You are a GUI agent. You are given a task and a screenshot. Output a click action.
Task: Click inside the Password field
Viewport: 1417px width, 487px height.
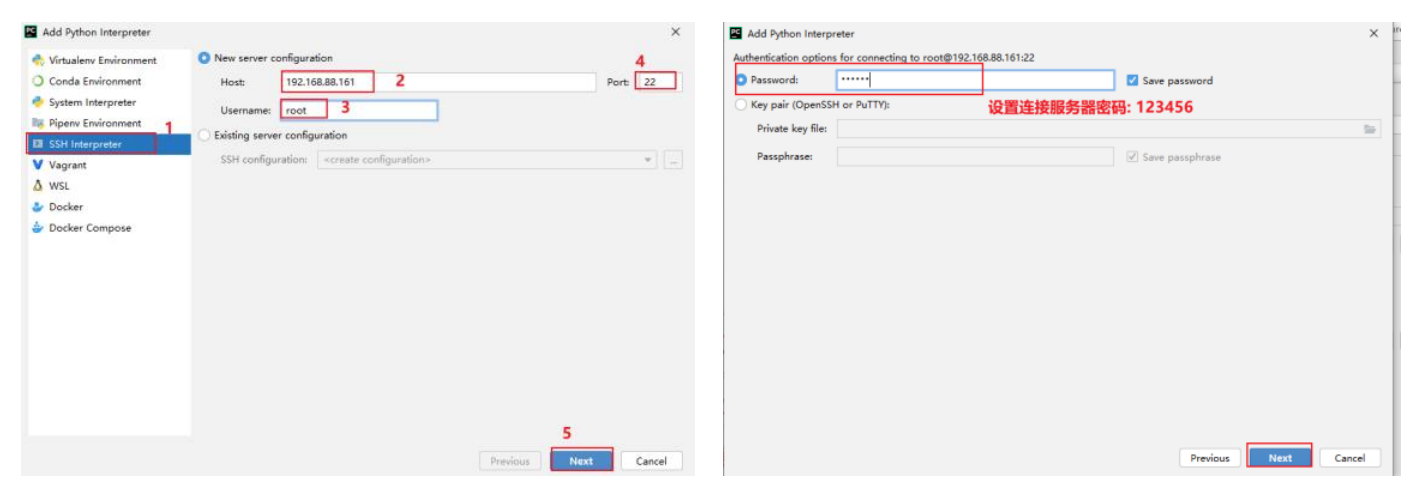click(975, 80)
